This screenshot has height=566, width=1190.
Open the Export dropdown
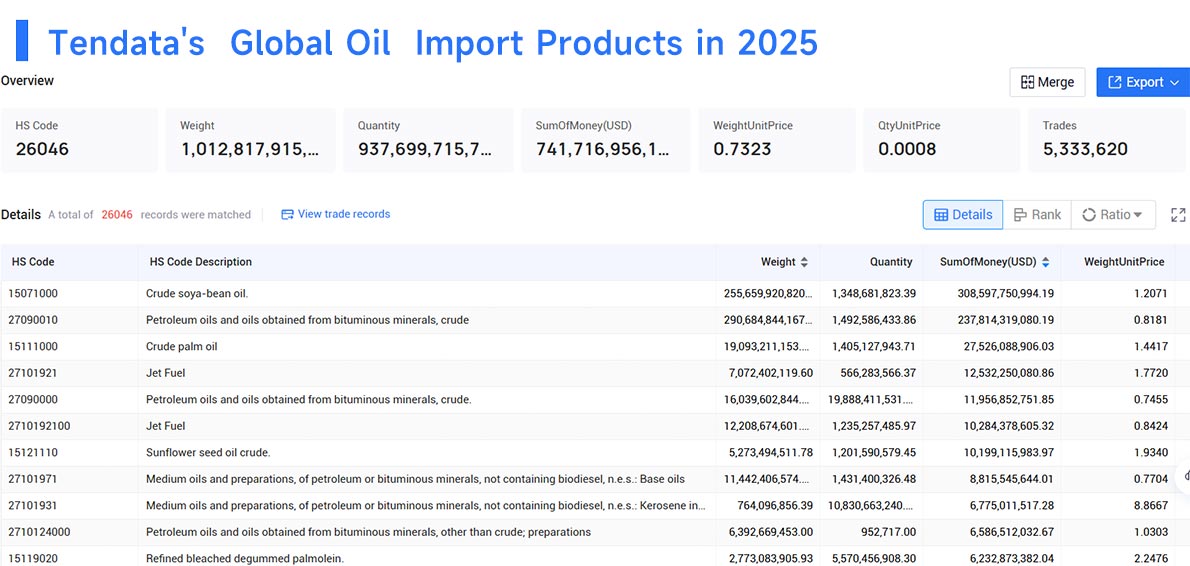(x=1143, y=82)
